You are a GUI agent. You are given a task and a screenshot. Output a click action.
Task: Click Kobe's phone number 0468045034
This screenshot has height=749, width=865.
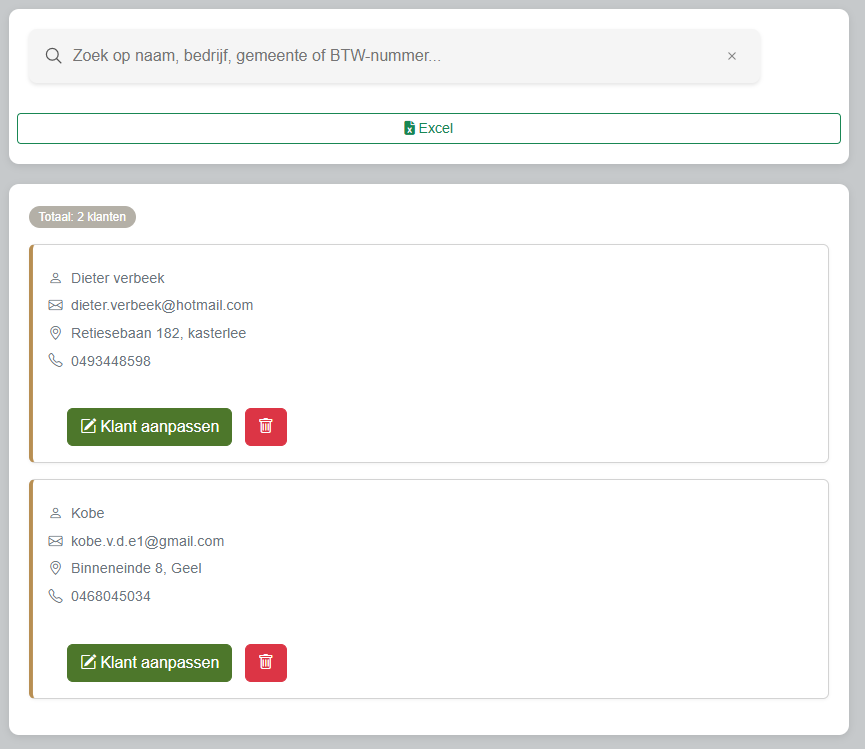[x=111, y=596]
